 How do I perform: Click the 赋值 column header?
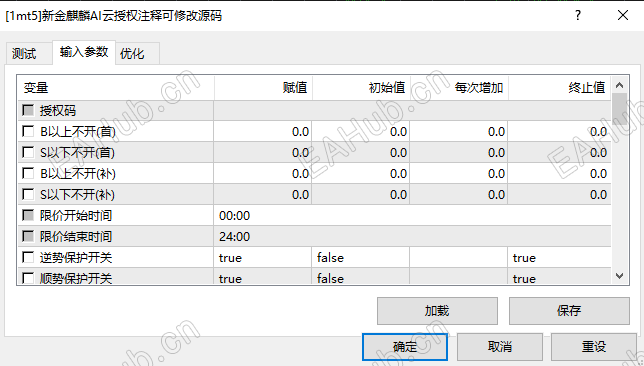tap(263, 87)
